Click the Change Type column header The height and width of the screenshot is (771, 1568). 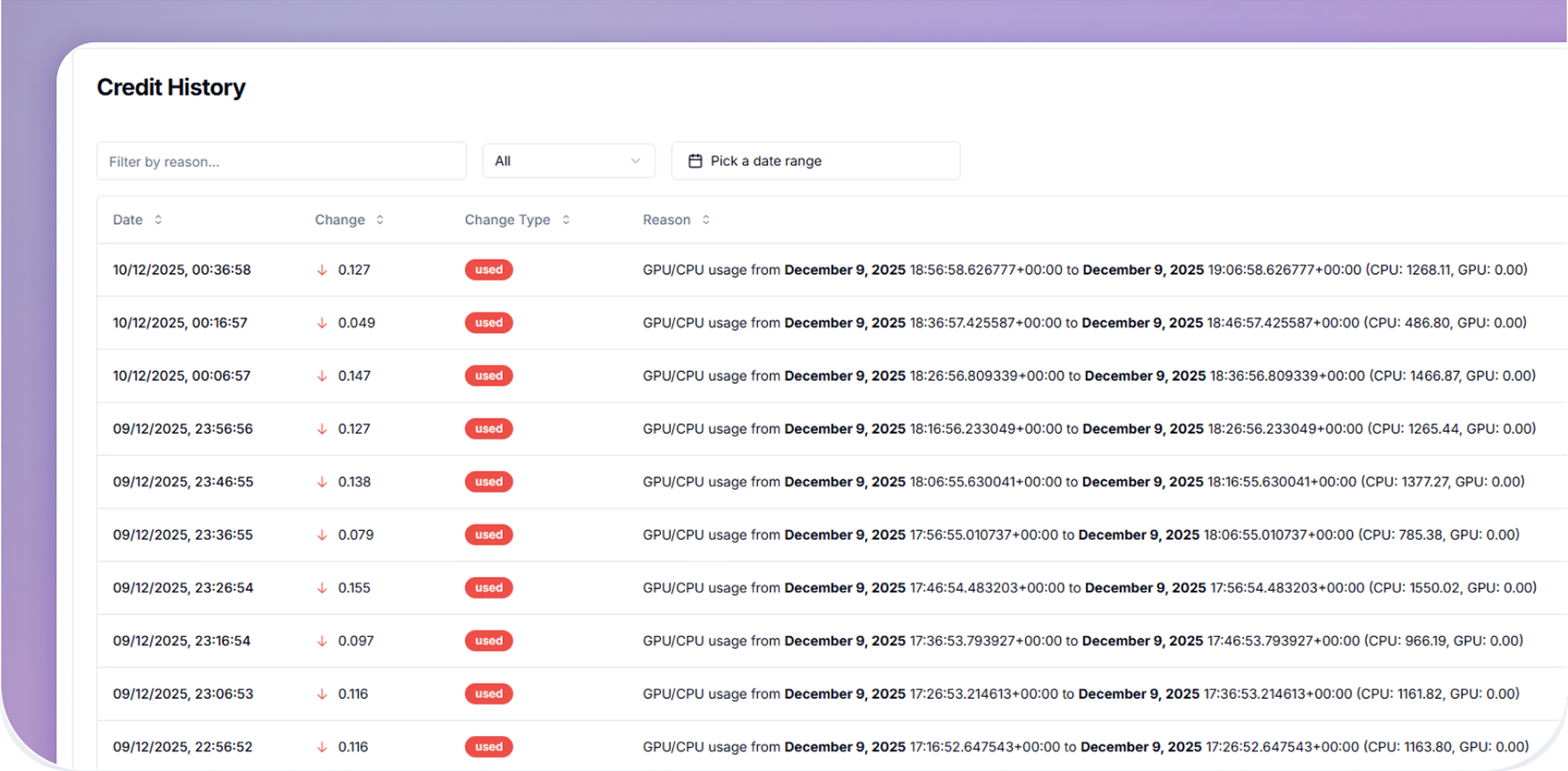coord(507,220)
